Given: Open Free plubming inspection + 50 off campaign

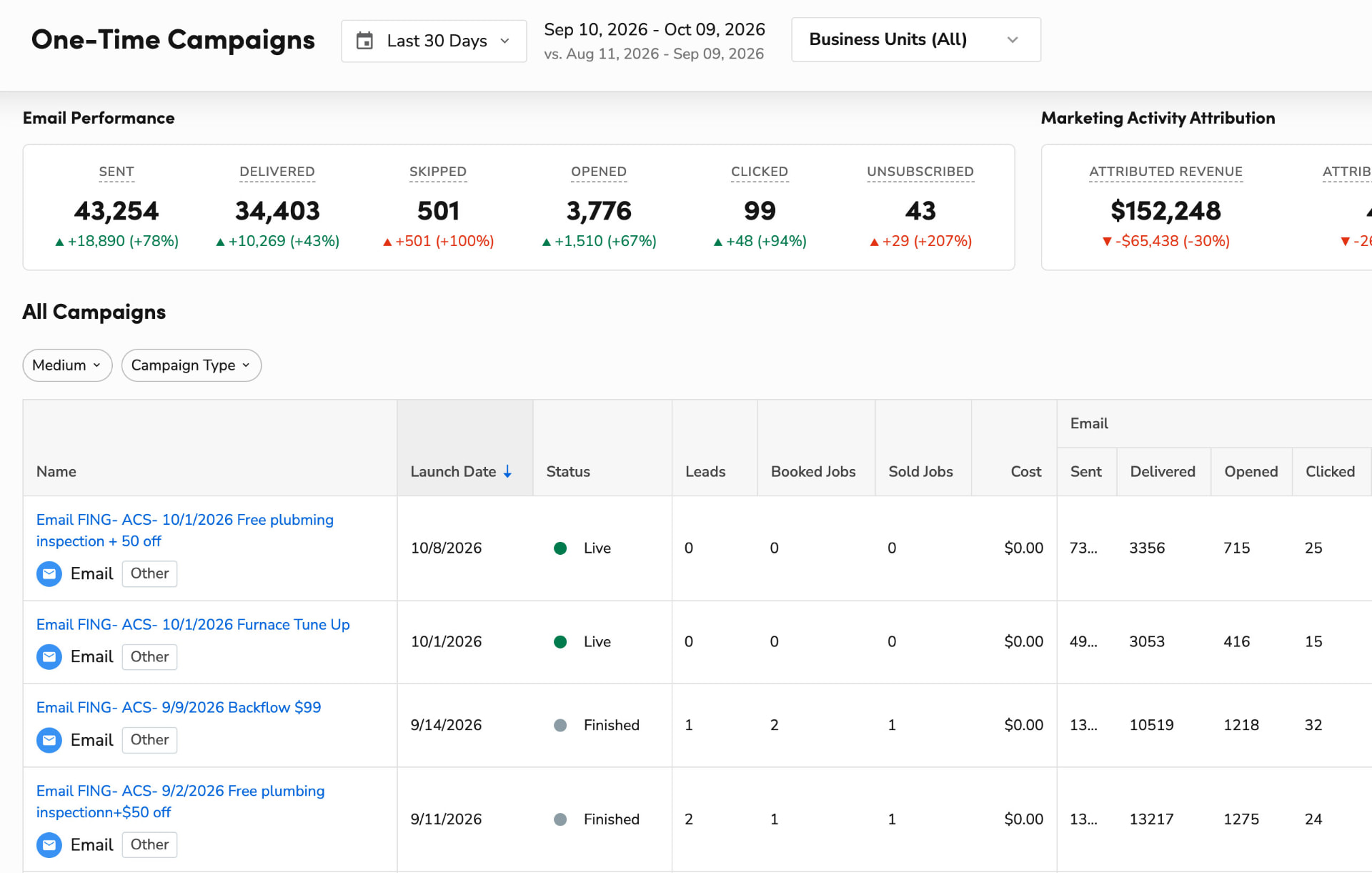Looking at the screenshot, I should point(185,531).
